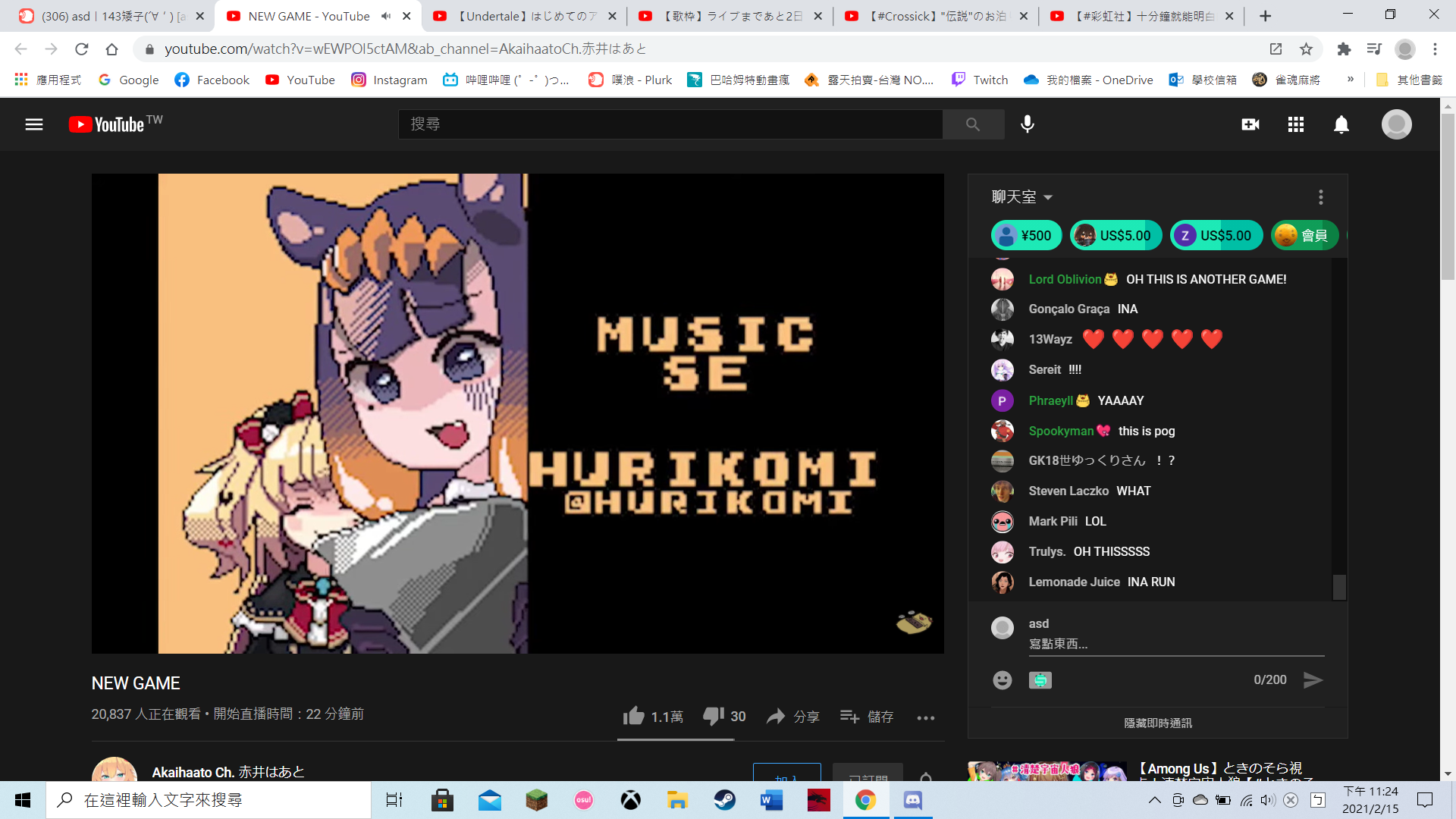
Task: Start voice search with microphone icon
Action: pyautogui.click(x=1028, y=124)
